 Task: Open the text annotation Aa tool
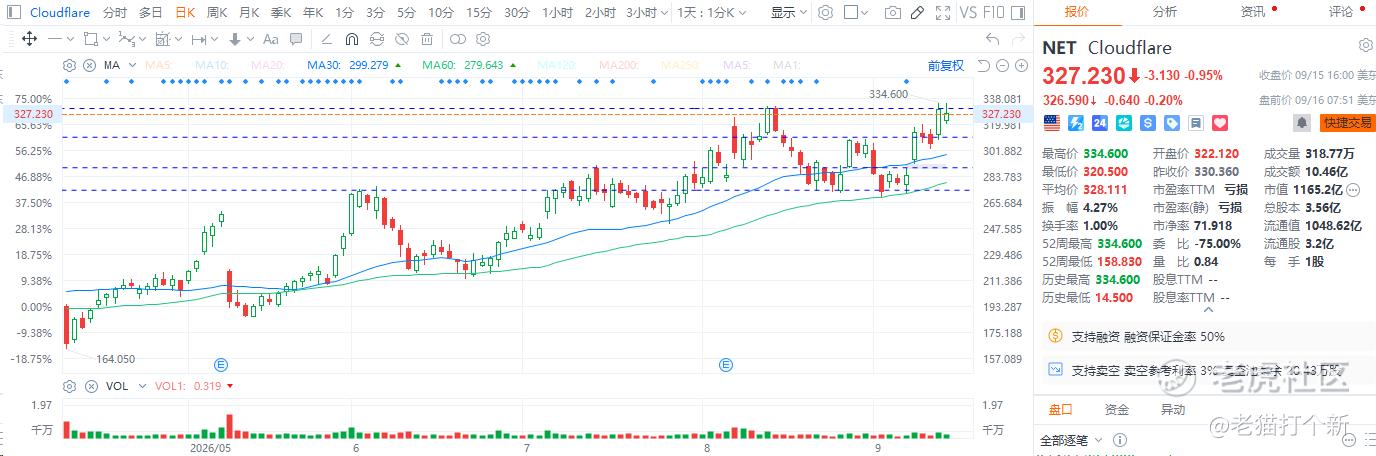point(269,39)
